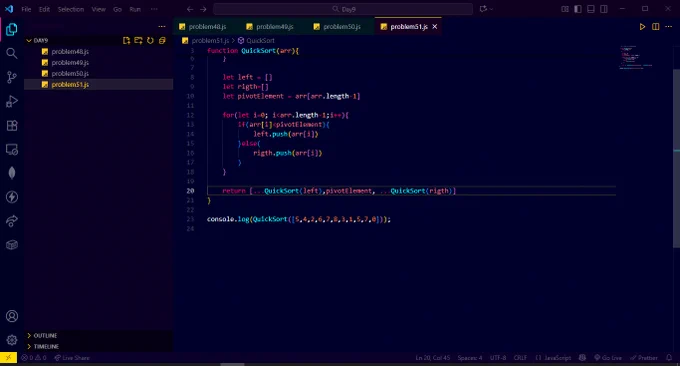
Task: Click the remote window status bar icon
Action: pyautogui.click(x=8, y=358)
